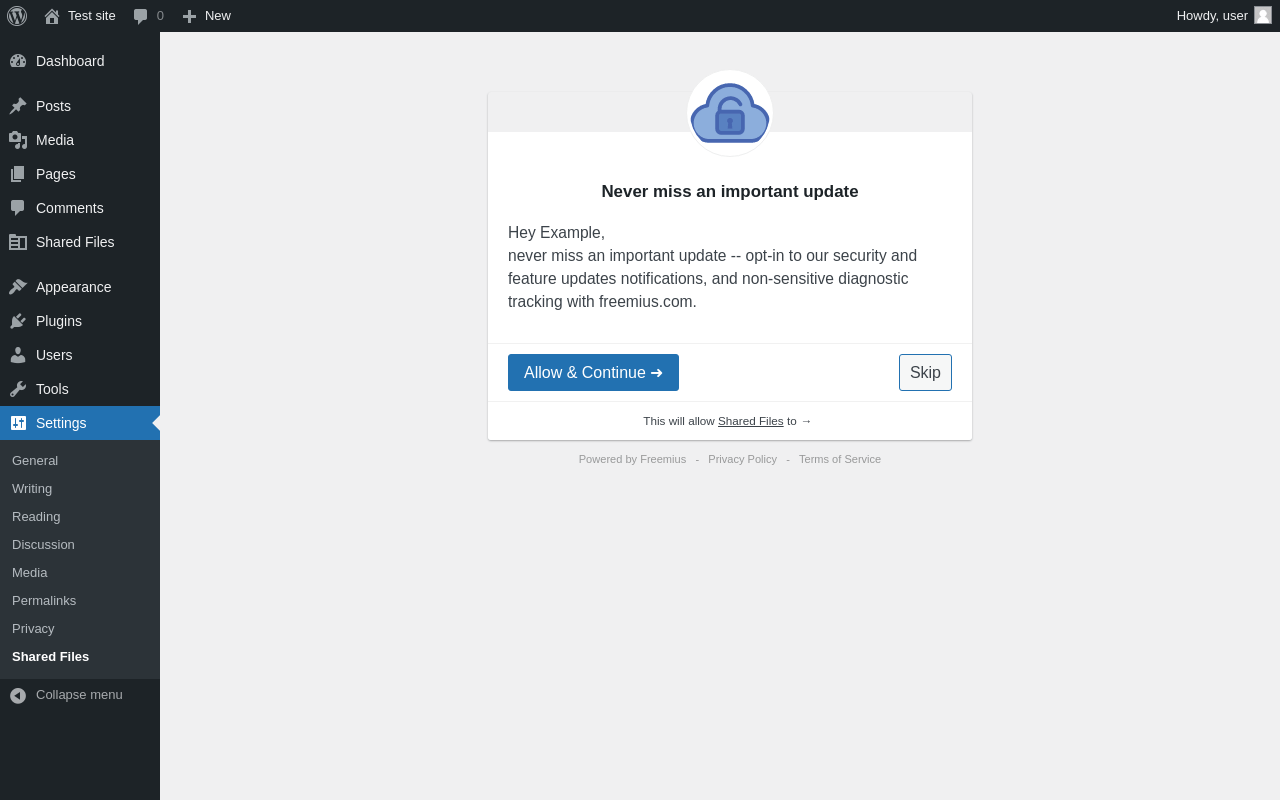Click the Comments speech bubble sidebar icon
1280x800 pixels.
(x=18, y=208)
